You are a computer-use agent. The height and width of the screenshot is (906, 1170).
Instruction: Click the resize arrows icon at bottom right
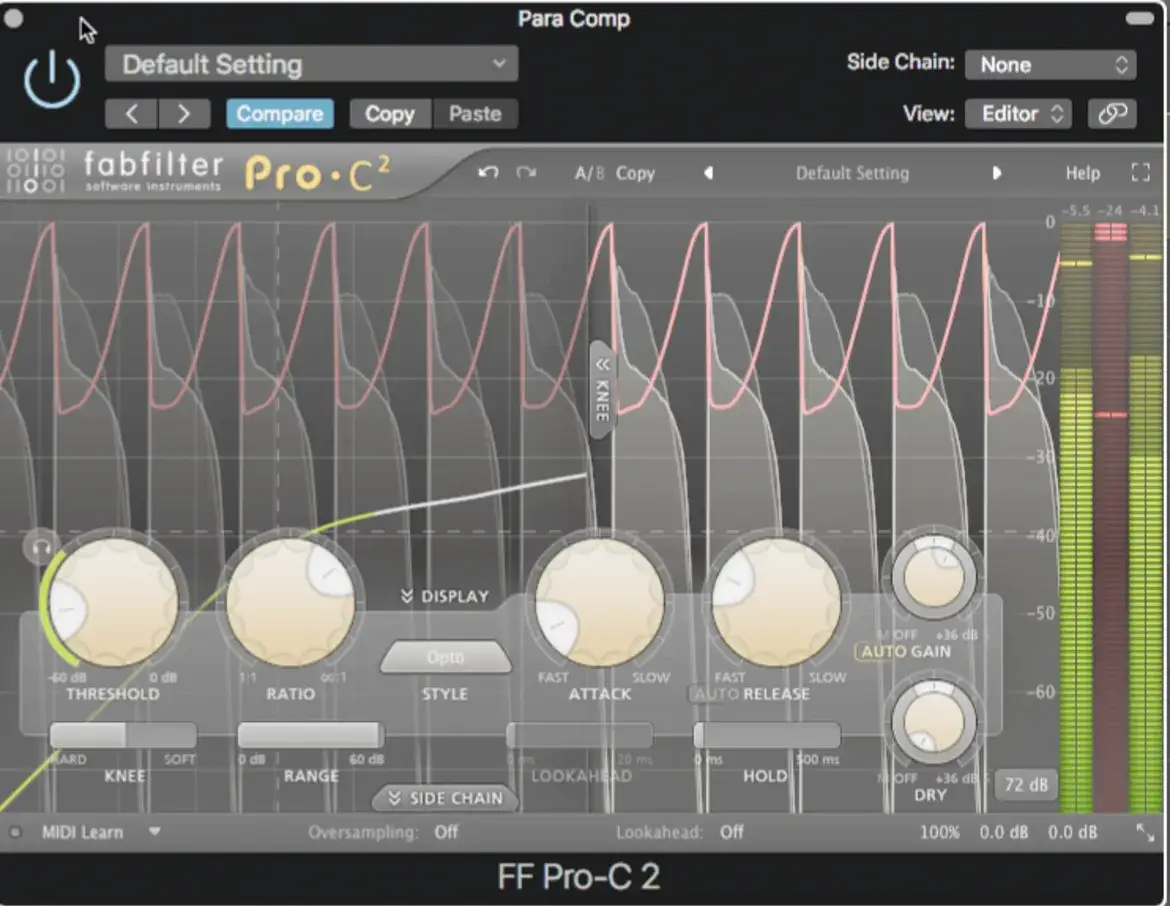[1144, 832]
